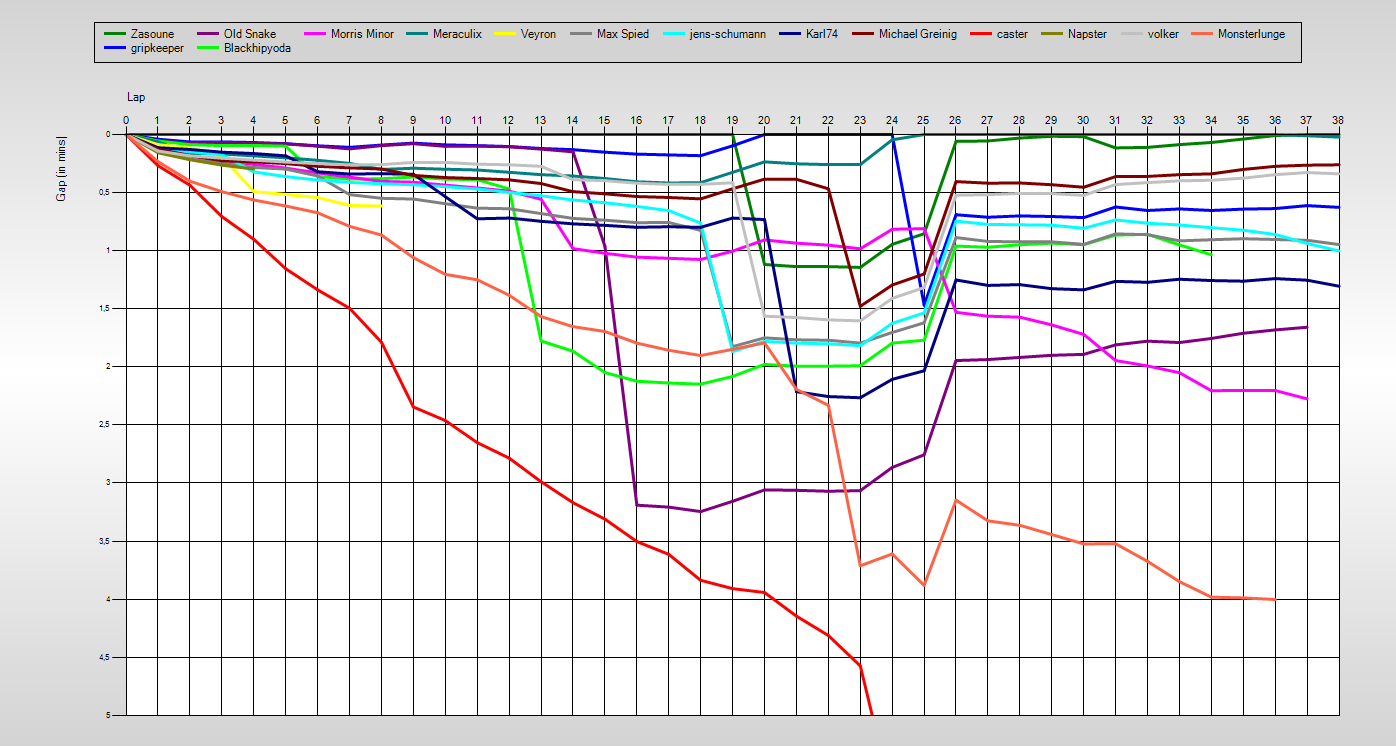Click lap number 36 on the Lap axis
Viewport: 1396px width, 746px height.
[x=1275, y=120]
